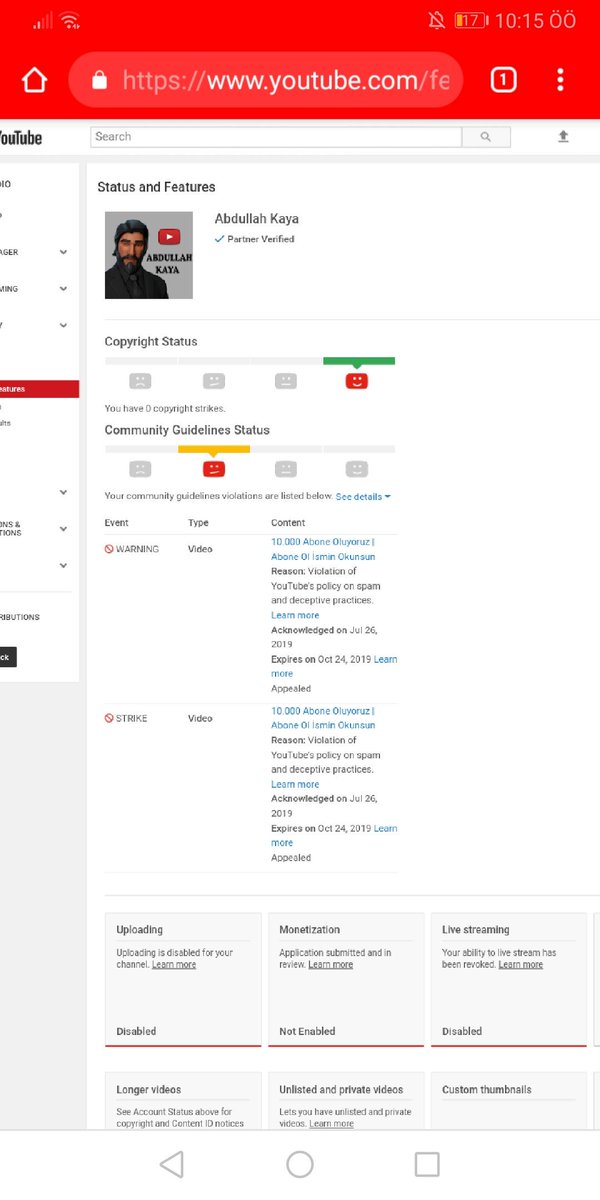Click 'Disabled' status in Live streaming card
Viewport: 600px width, 1200px height.
tap(462, 1031)
